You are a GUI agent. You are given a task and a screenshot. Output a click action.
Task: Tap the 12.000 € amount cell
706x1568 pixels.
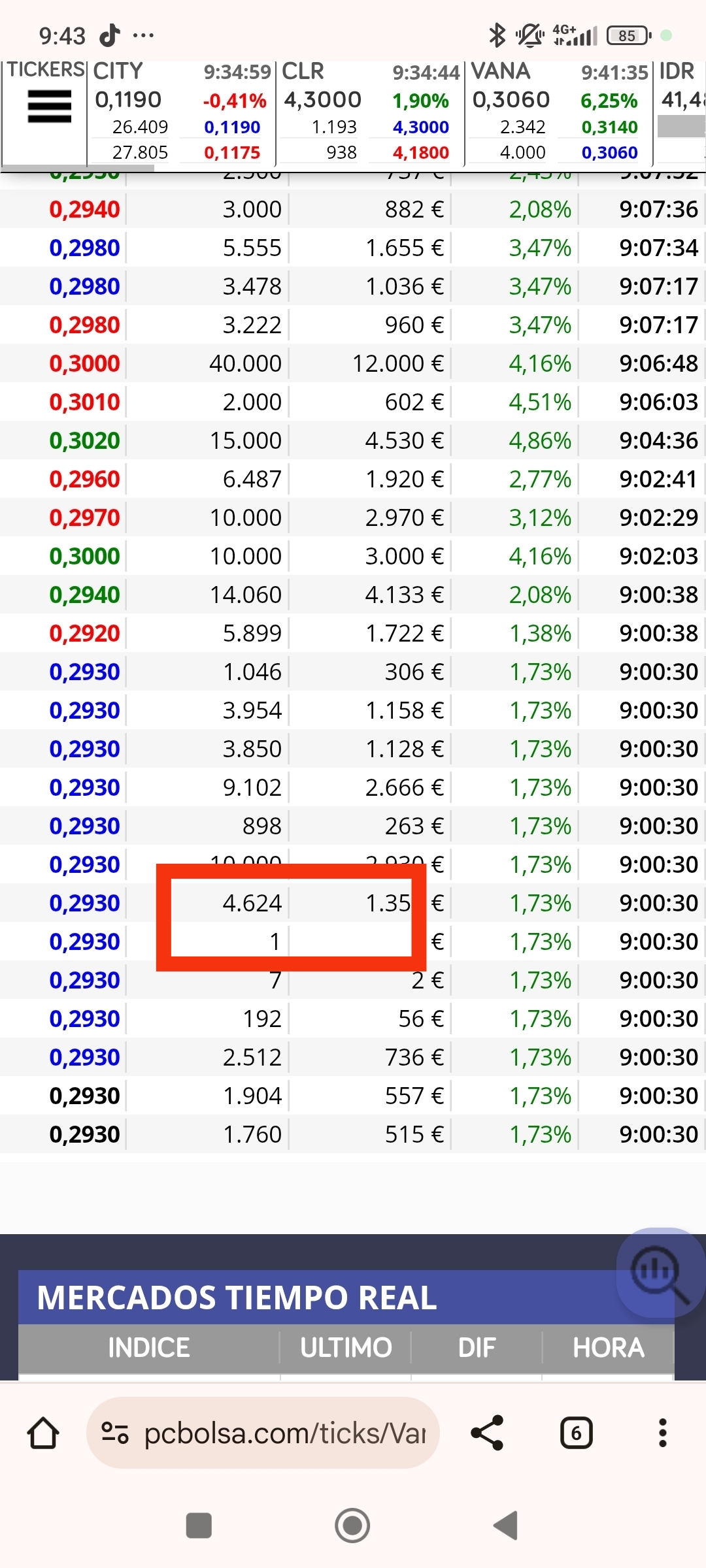click(x=398, y=363)
